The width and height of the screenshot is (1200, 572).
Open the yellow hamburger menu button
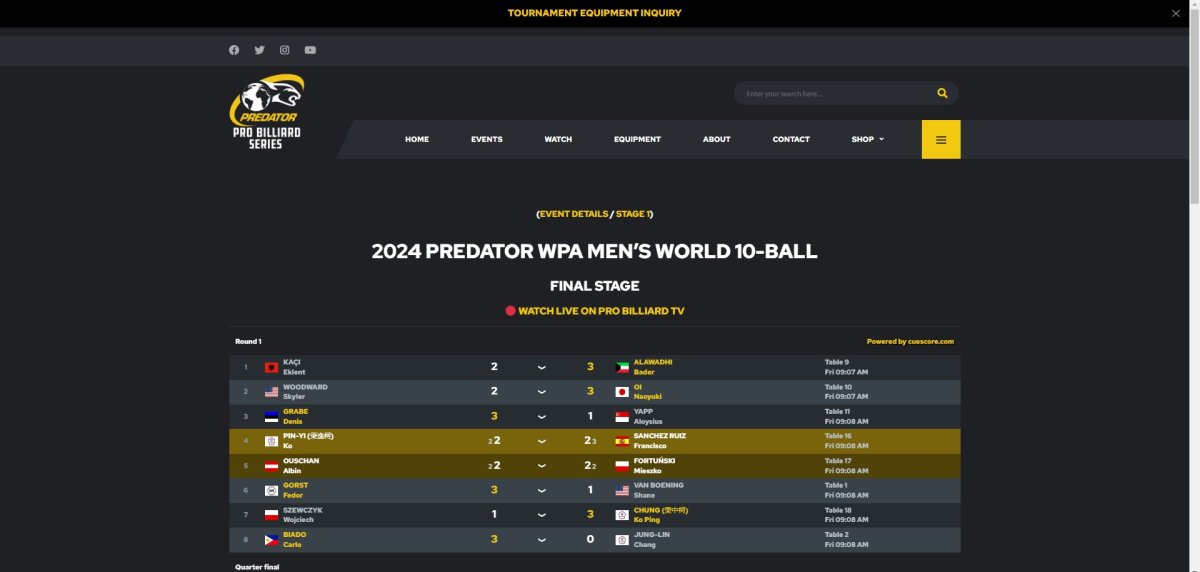(x=941, y=139)
